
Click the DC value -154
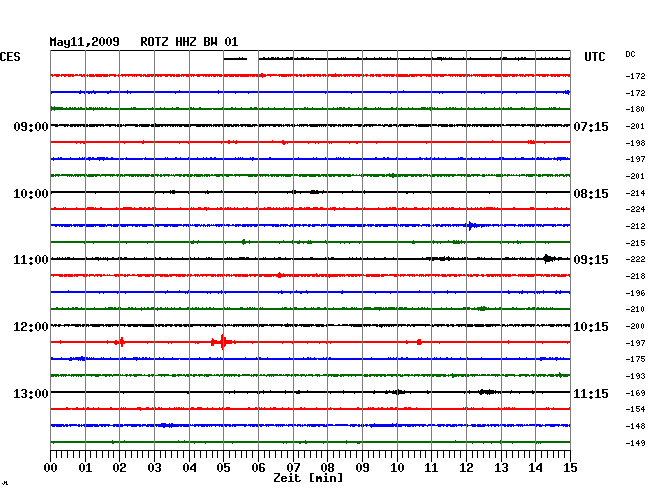click(x=635, y=409)
